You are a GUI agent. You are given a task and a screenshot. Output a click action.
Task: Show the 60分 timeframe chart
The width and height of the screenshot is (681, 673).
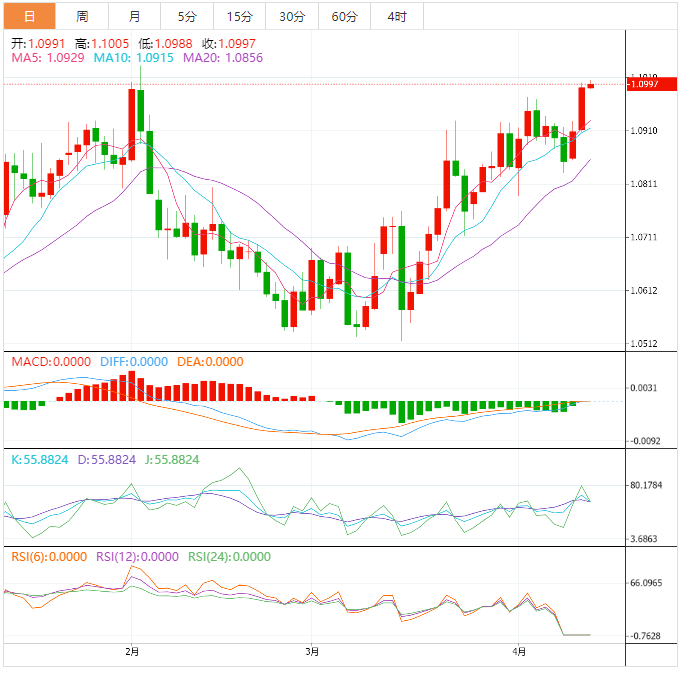344,16
